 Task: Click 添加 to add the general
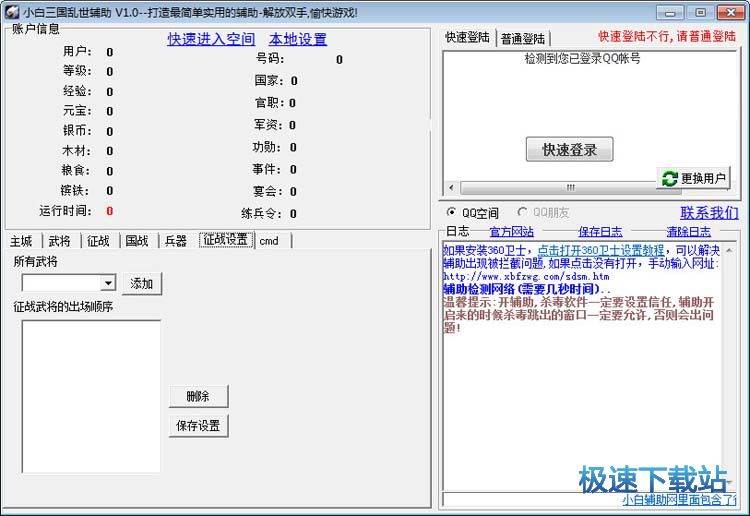142,284
